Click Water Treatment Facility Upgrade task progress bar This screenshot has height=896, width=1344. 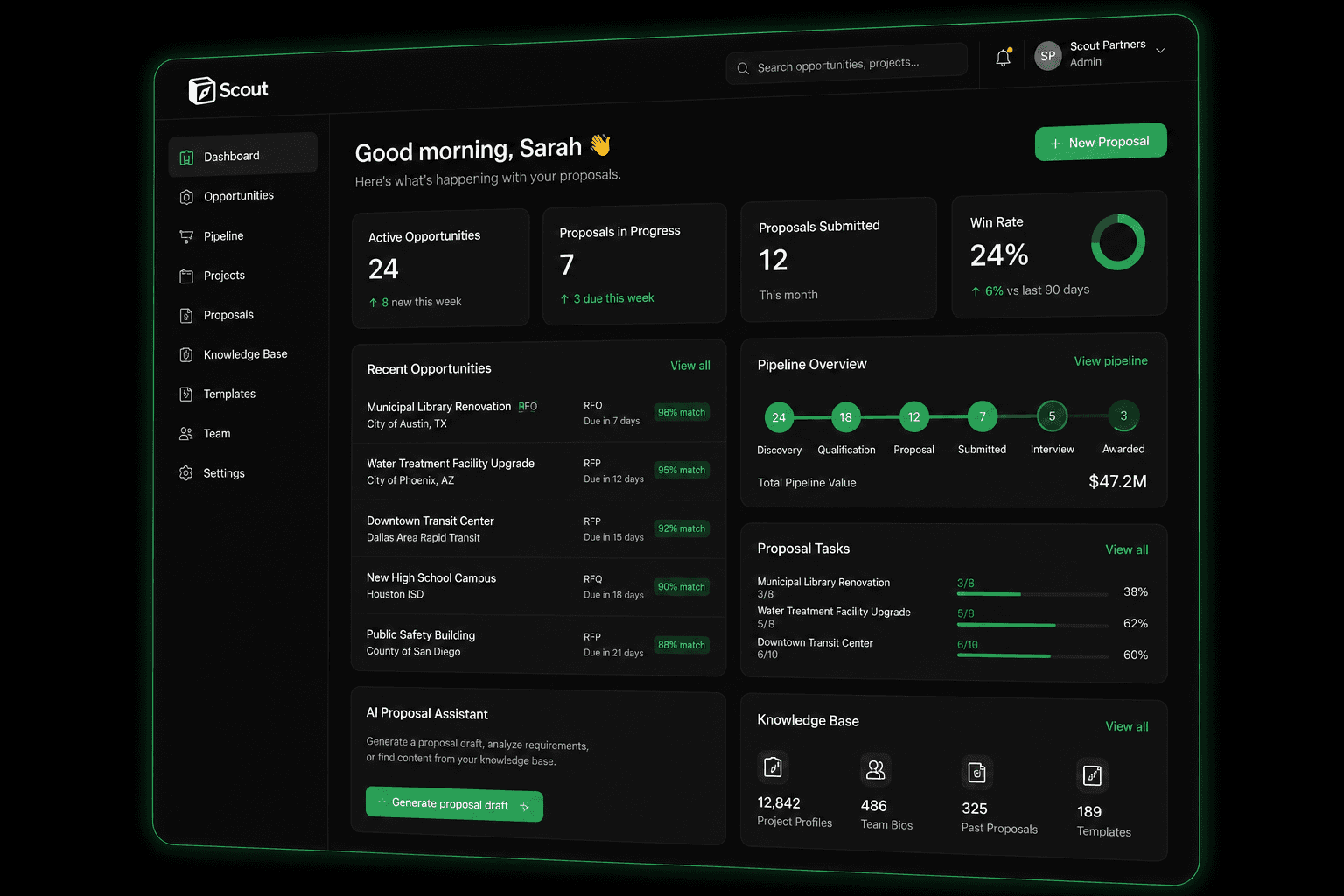coord(1032,626)
